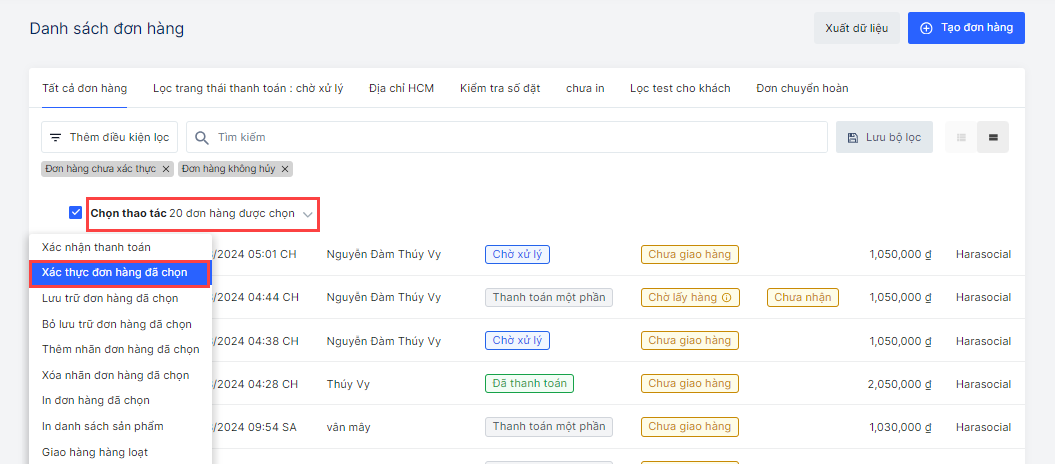Click Nguyễn Đàm Thúy Vy on 04:44 CH row
Viewport: 1055px width, 464px height.
pyautogui.click(x=384, y=297)
